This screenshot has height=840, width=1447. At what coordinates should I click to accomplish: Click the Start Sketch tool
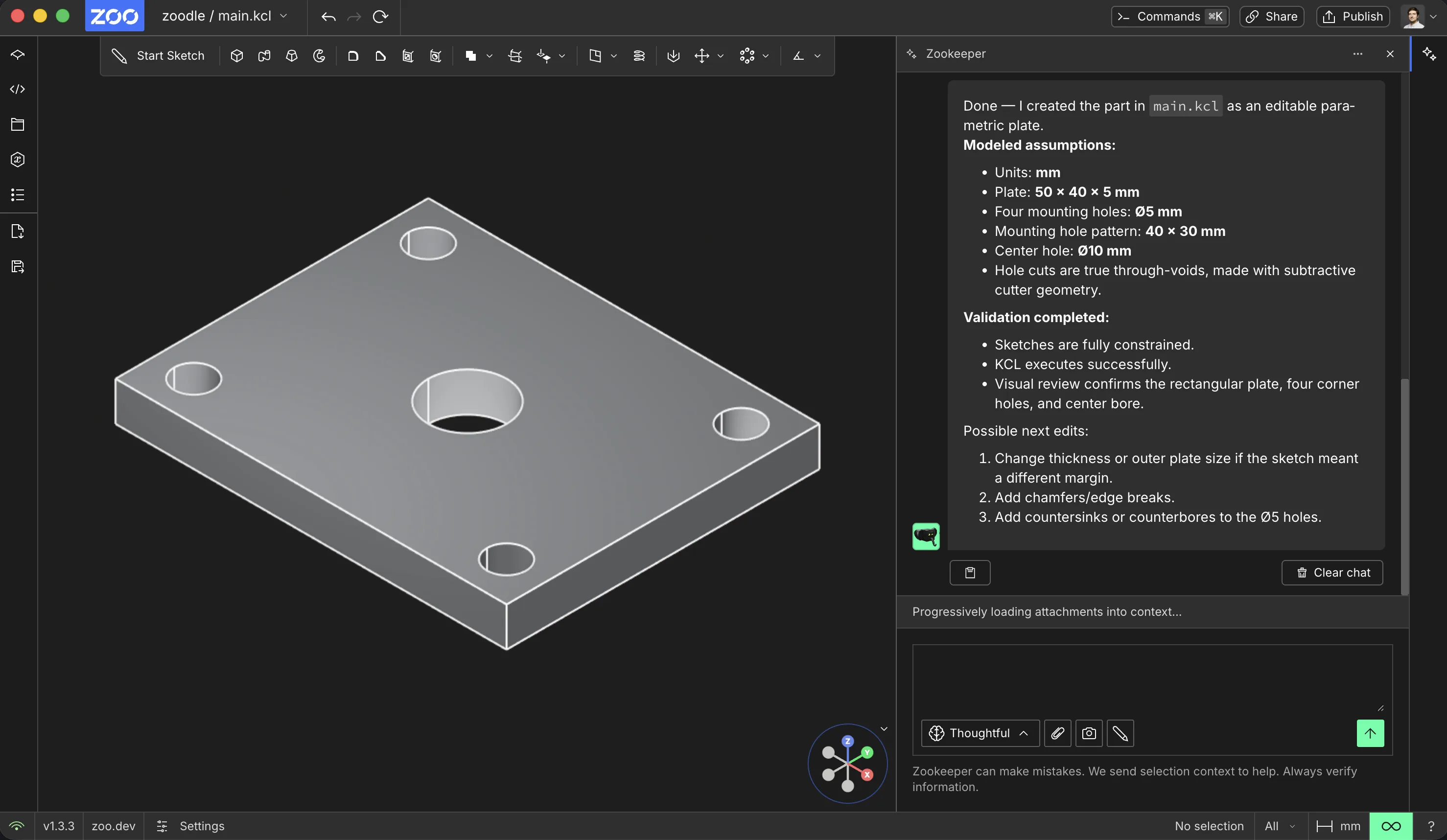[x=158, y=56]
